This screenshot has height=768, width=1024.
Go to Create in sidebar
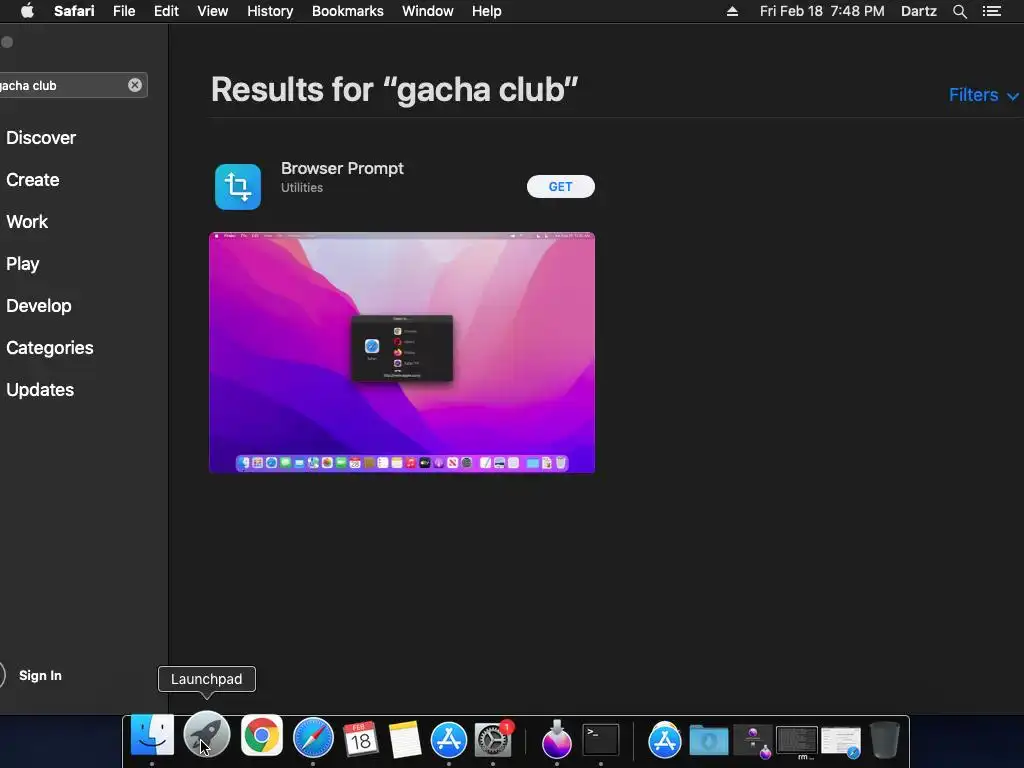tap(33, 180)
